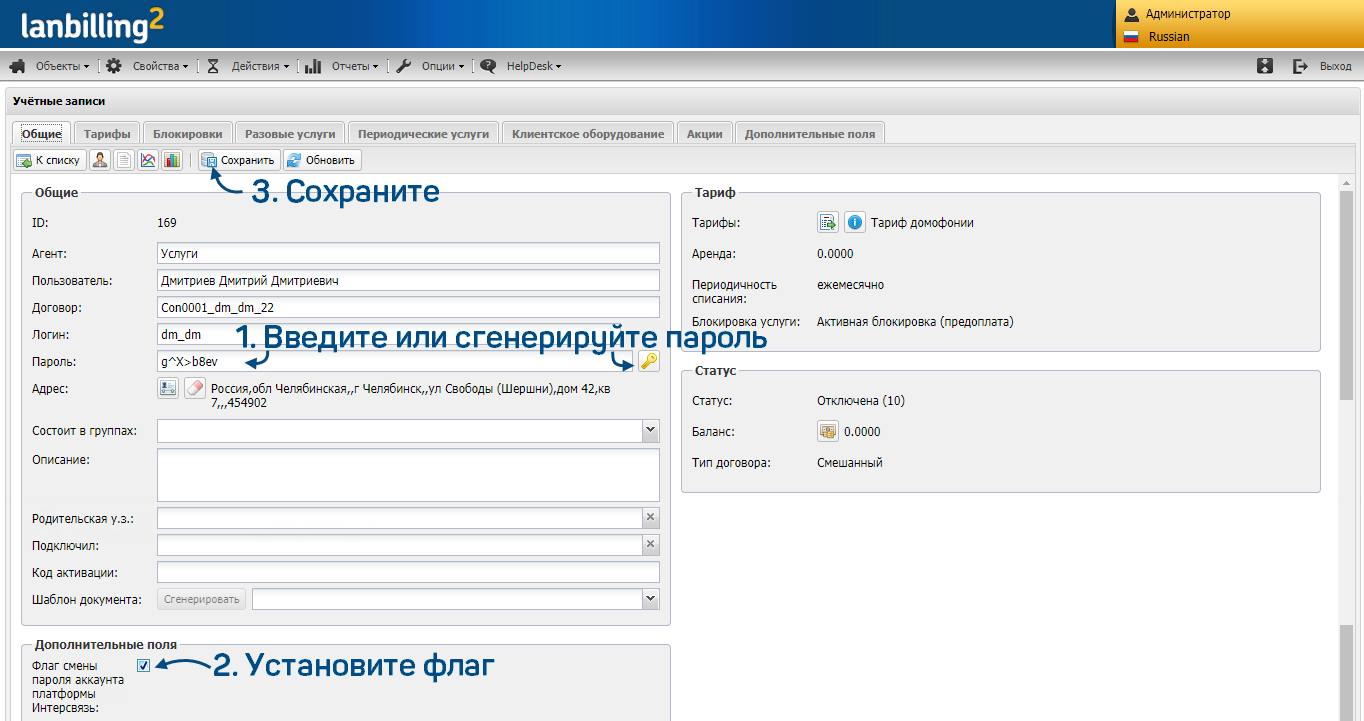Clear the Подключил field with X
Screen dimensions: 1364x721
(651, 544)
